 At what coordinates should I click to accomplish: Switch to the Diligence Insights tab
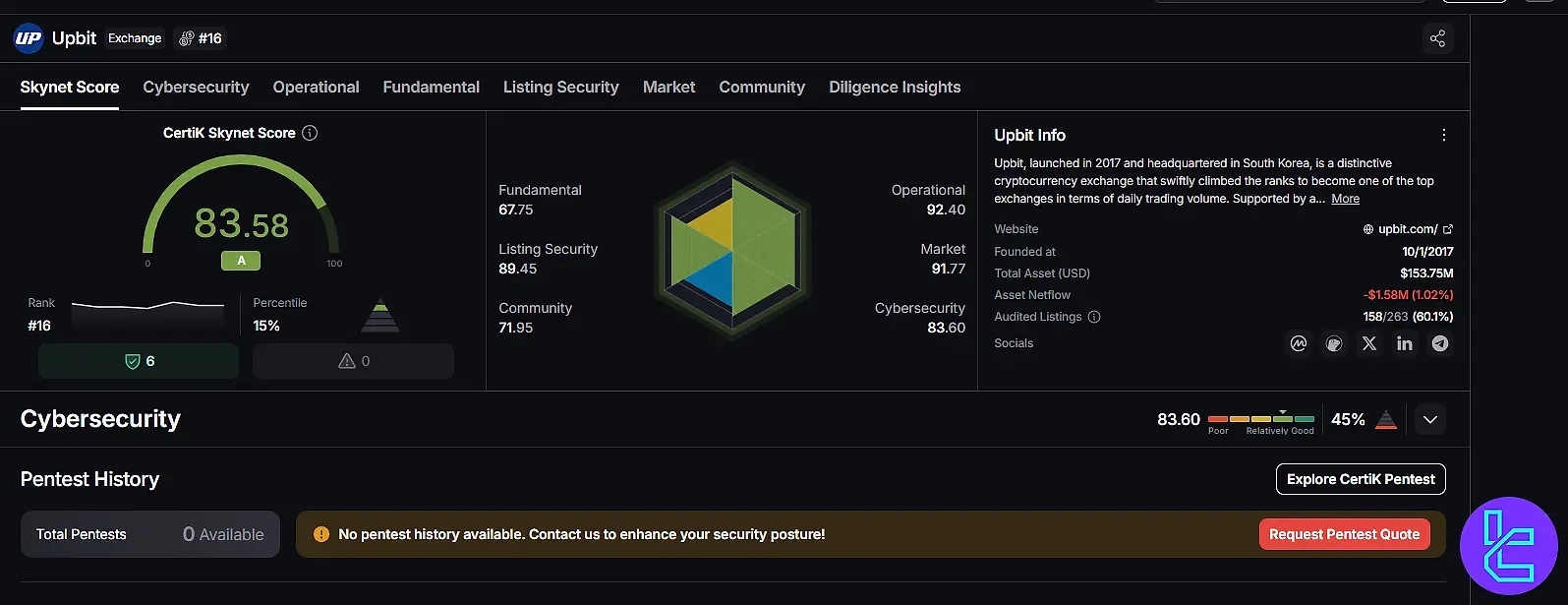(x=895, y=87)
